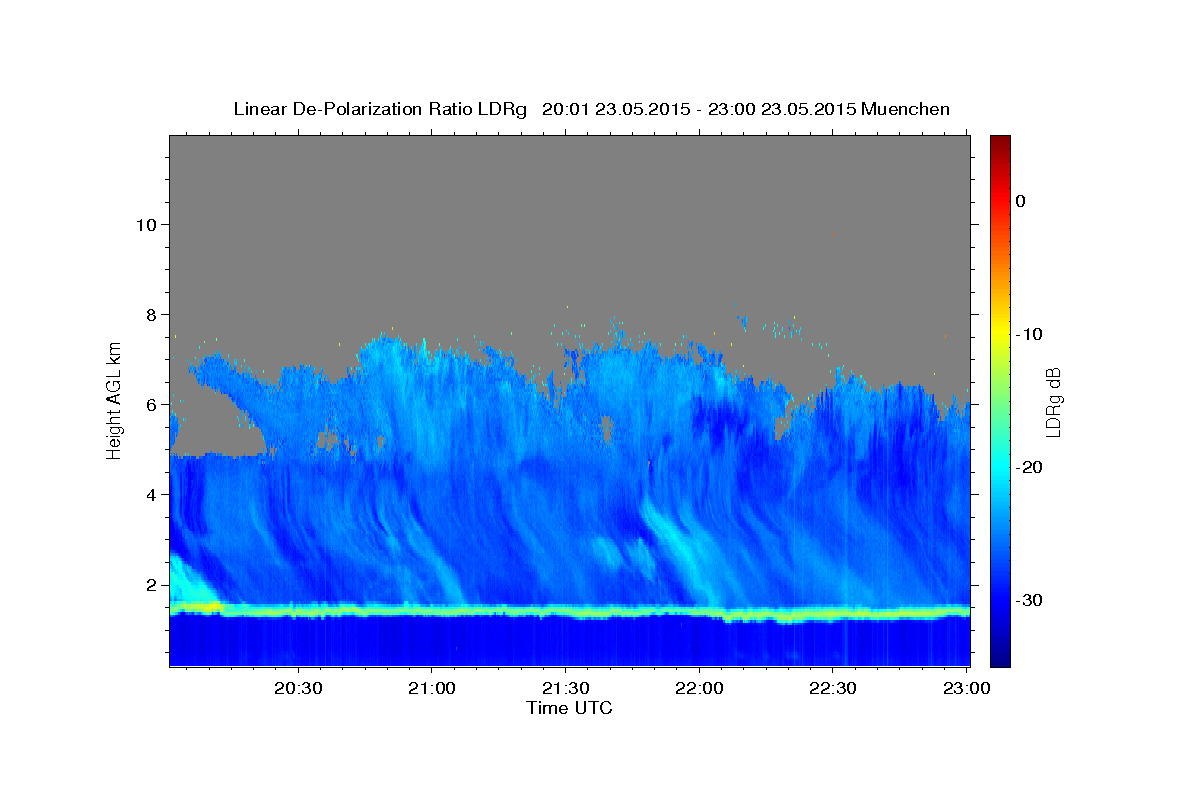Click the height tick label 10
The width and height of the screenshot is (1200, 800).
149,224
